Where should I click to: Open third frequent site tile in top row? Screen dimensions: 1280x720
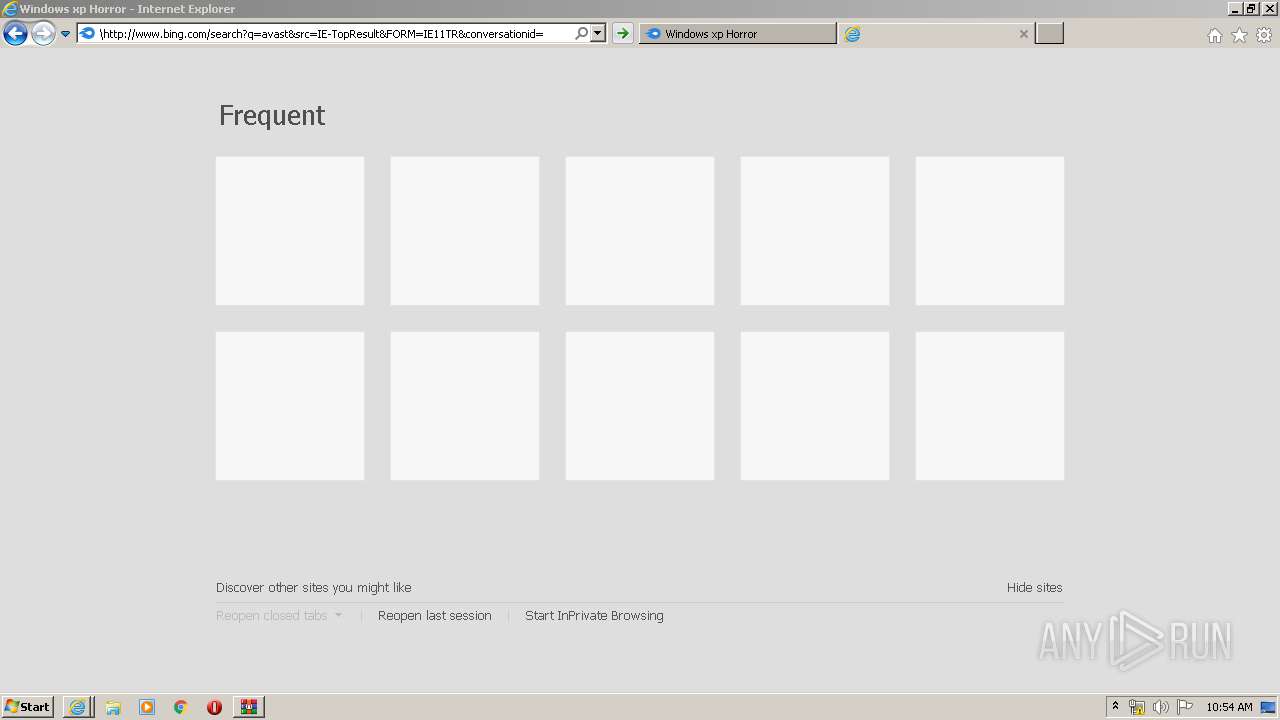(x=640, y=231)
